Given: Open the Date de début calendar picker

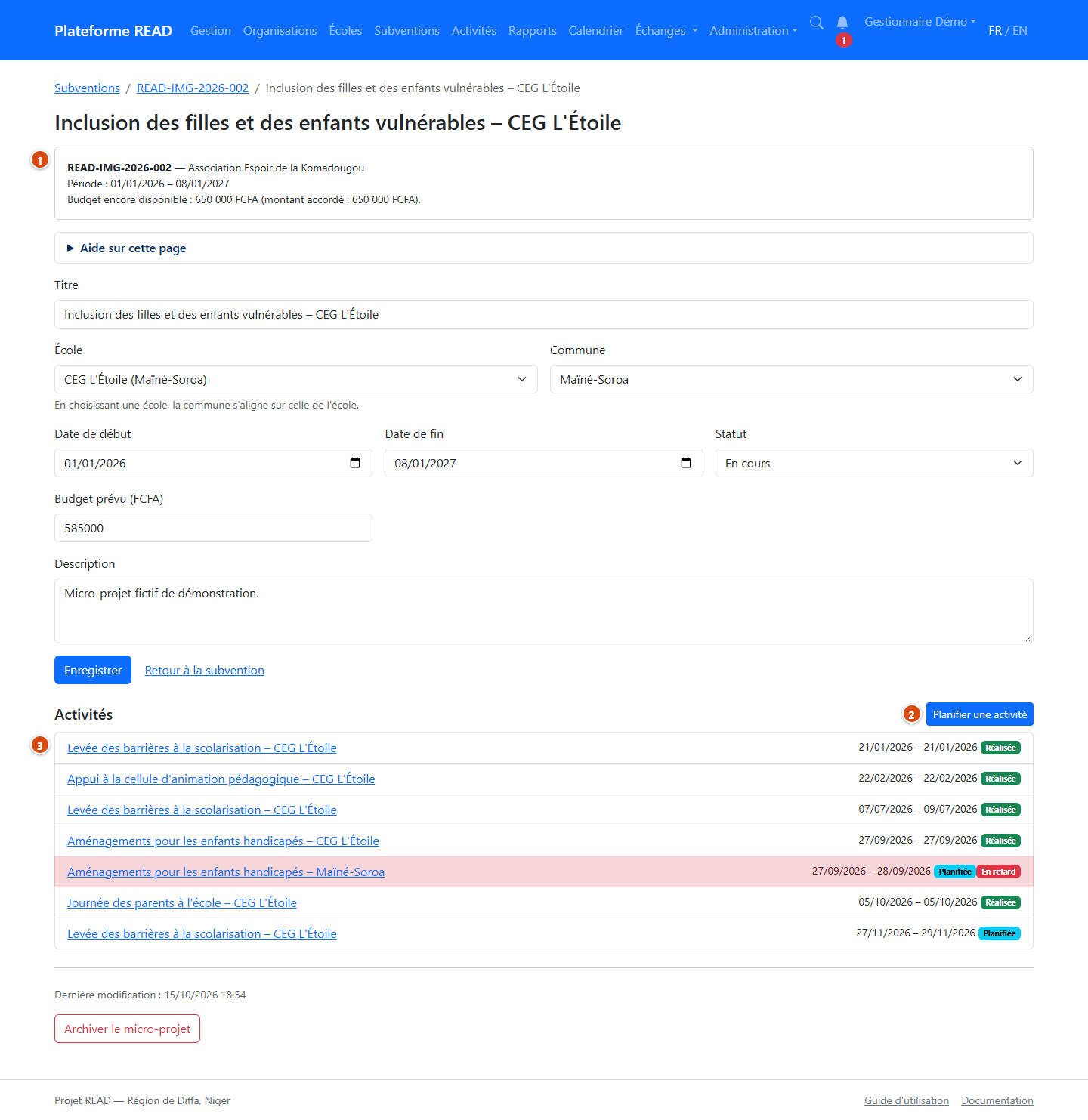Looking at the screenshot, I should (x=355, y=463).
